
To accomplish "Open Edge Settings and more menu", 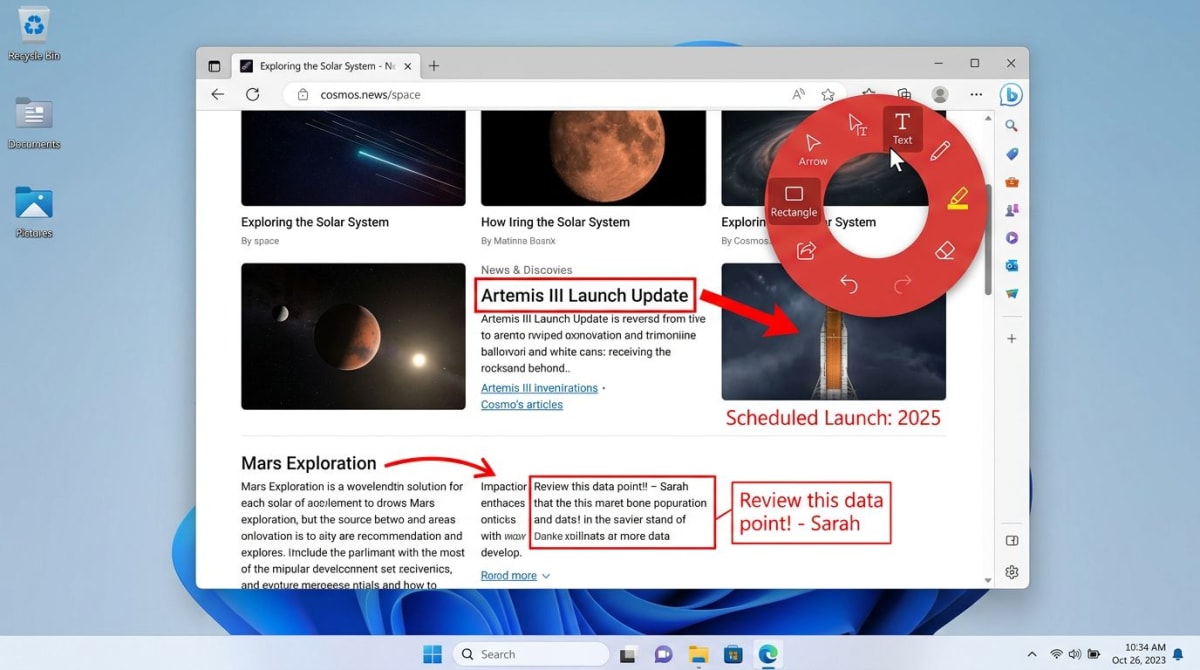I will tap(976, 94).
